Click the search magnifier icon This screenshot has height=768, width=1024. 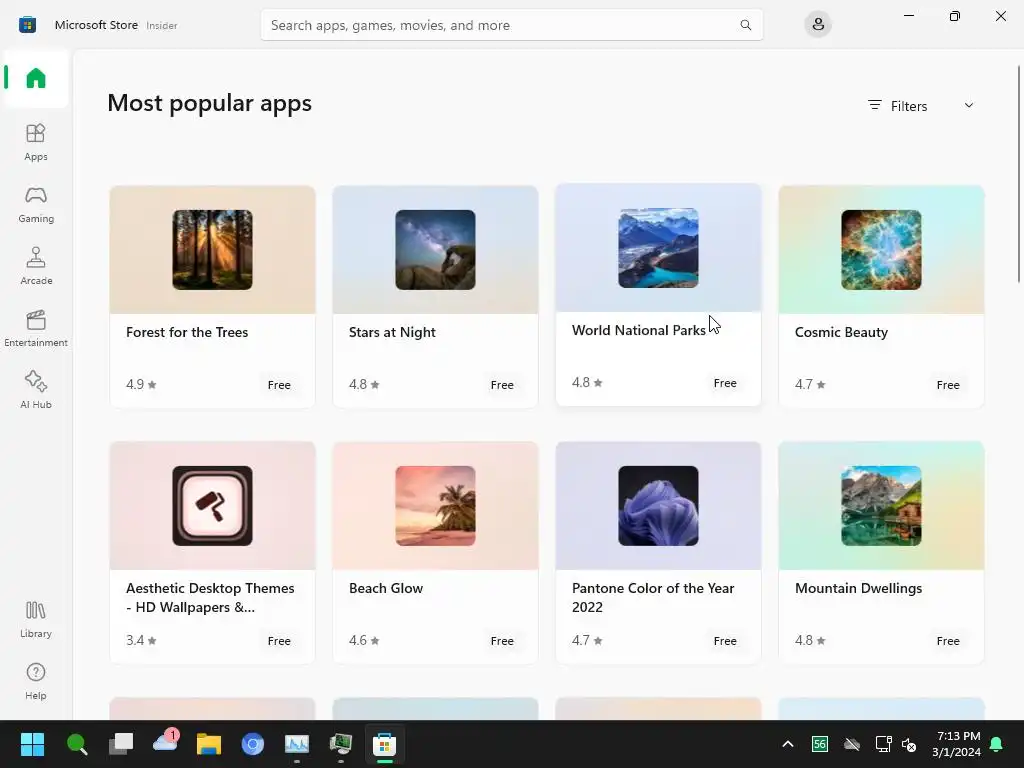(x=745, y=25)
